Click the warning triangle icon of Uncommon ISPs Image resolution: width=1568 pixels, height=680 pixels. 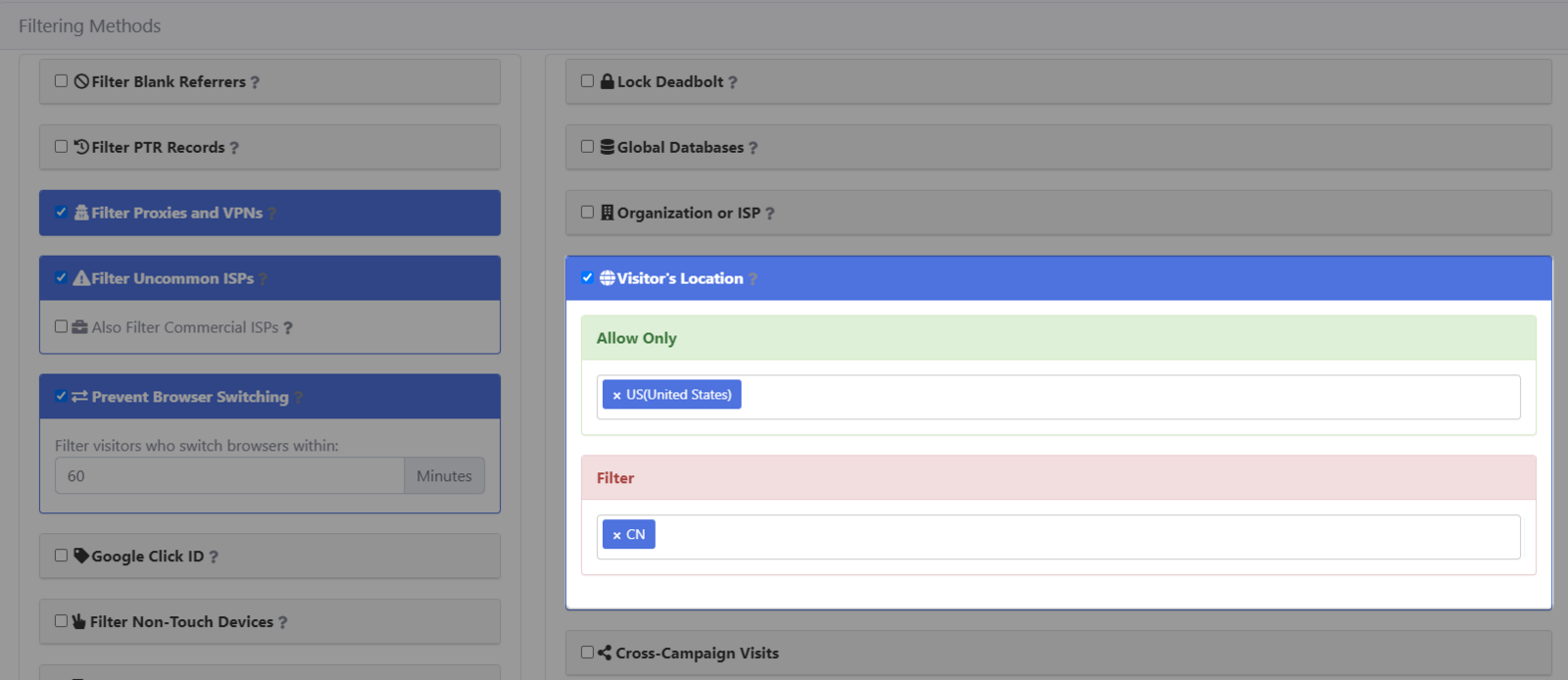[x=81, y=278]
